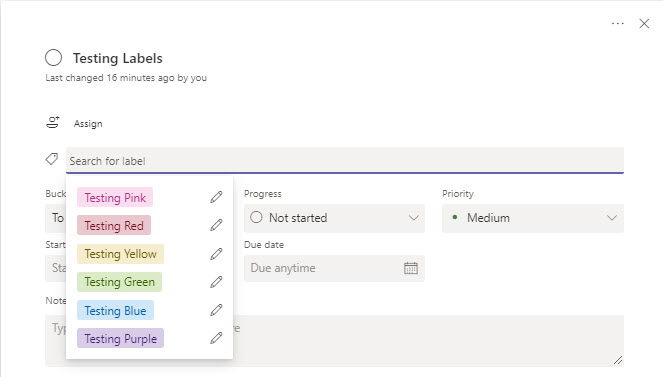Open the more options ellipsis menu

pyautogui.click(x=617, y=24)
